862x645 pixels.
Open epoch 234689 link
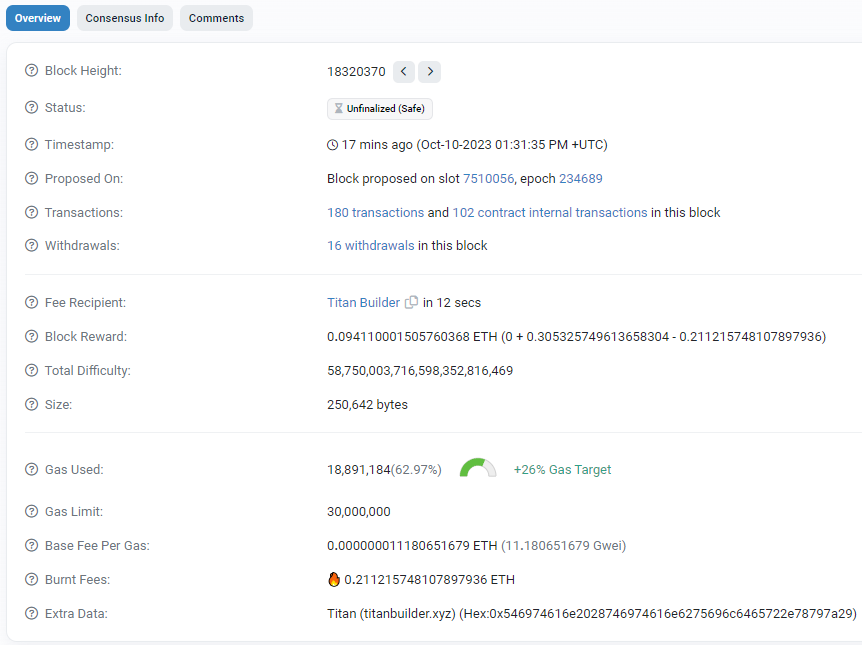tap(581, 179)
